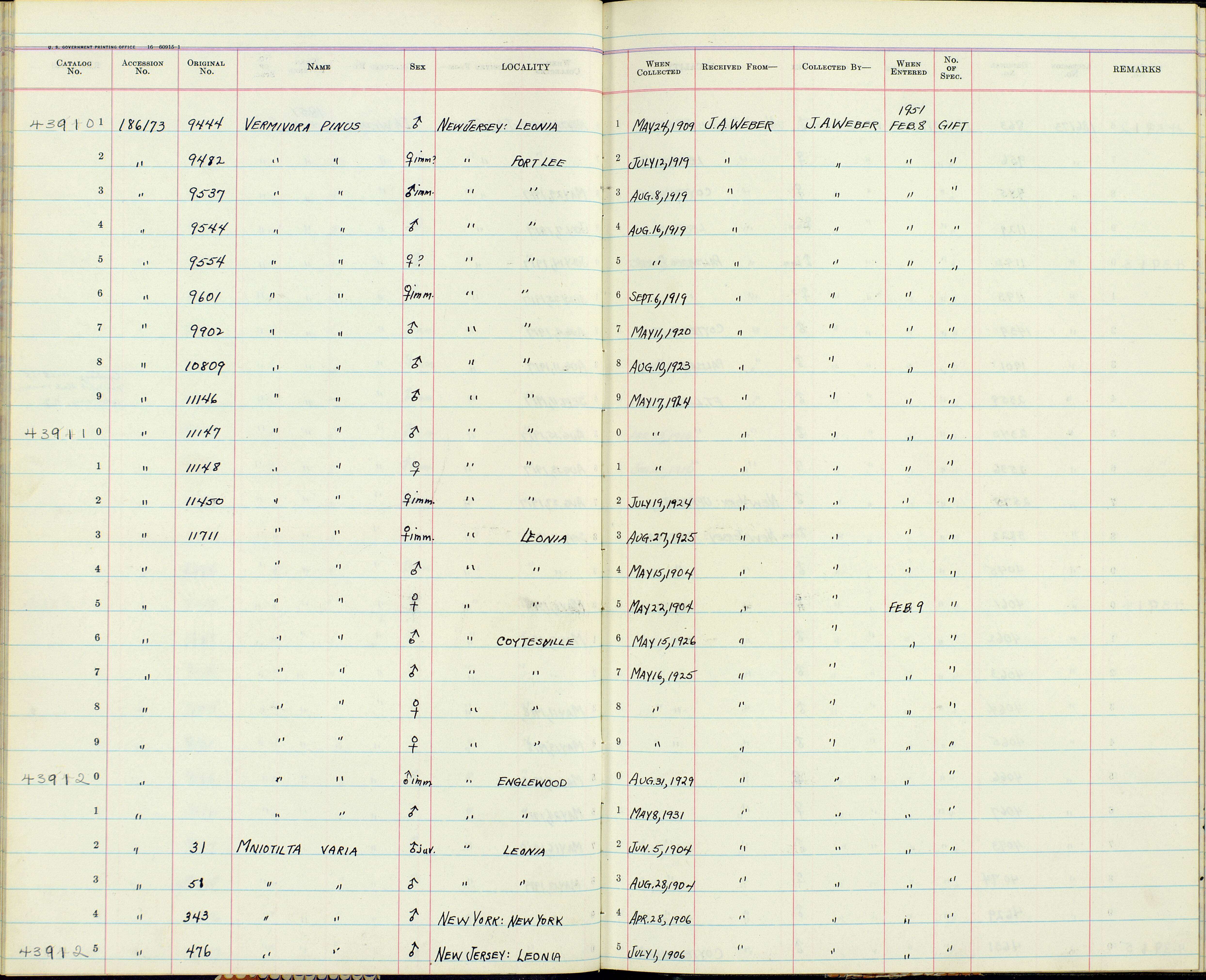
Task: Click the name 'Mniotilta varia'
Action: point(297,848)
